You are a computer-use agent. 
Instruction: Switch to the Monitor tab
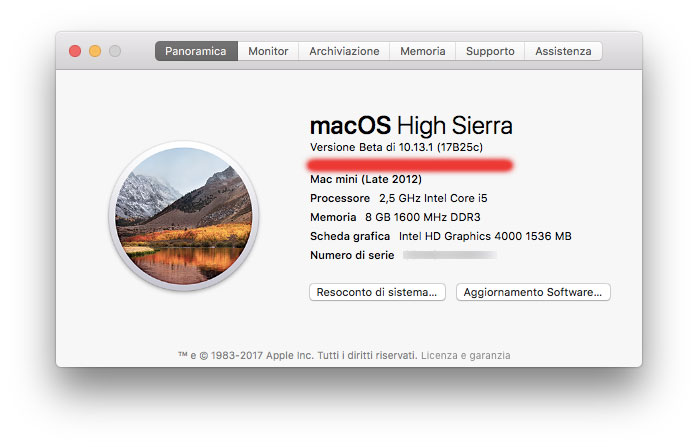coord(268,51)
